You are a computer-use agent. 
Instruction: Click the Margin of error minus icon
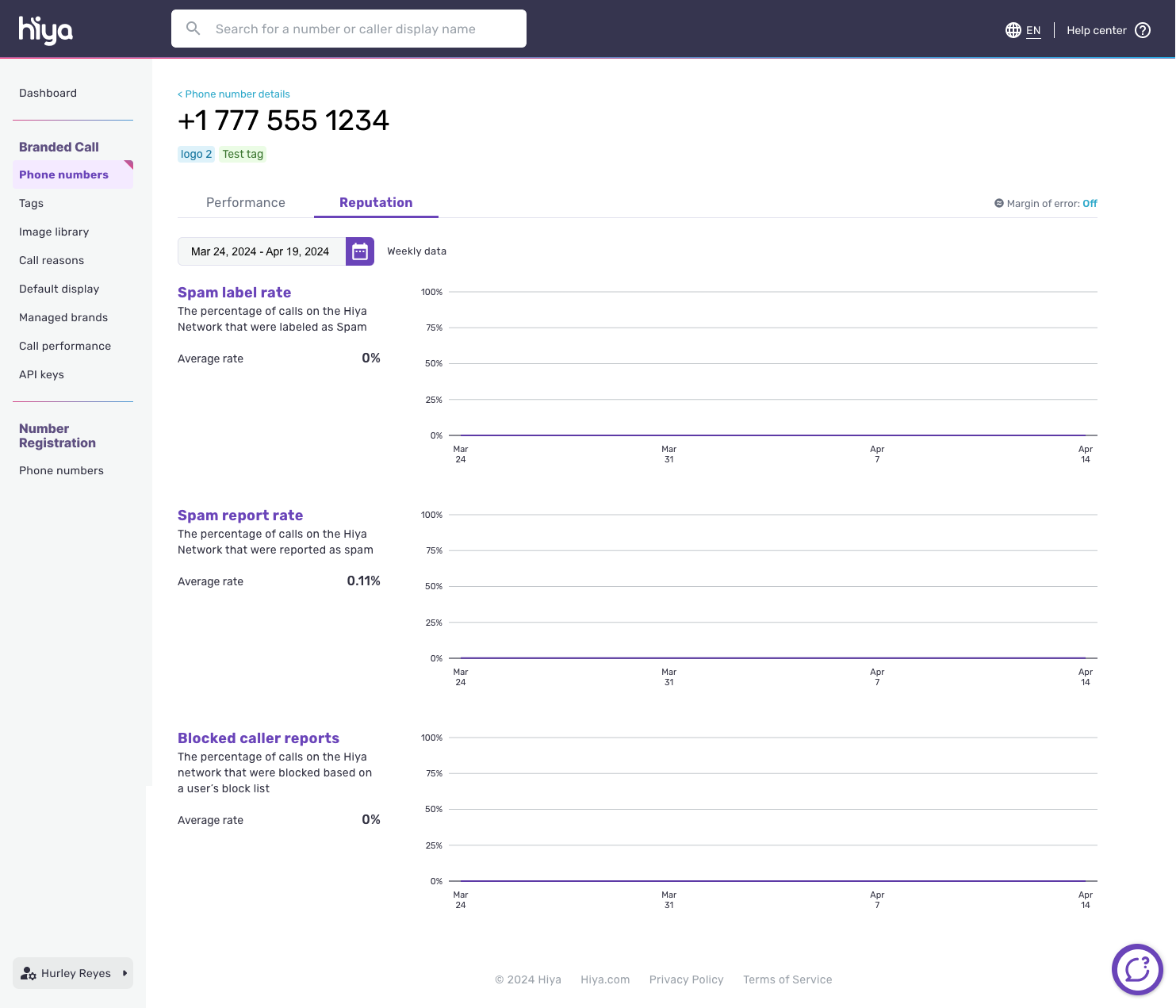point(999,203)
